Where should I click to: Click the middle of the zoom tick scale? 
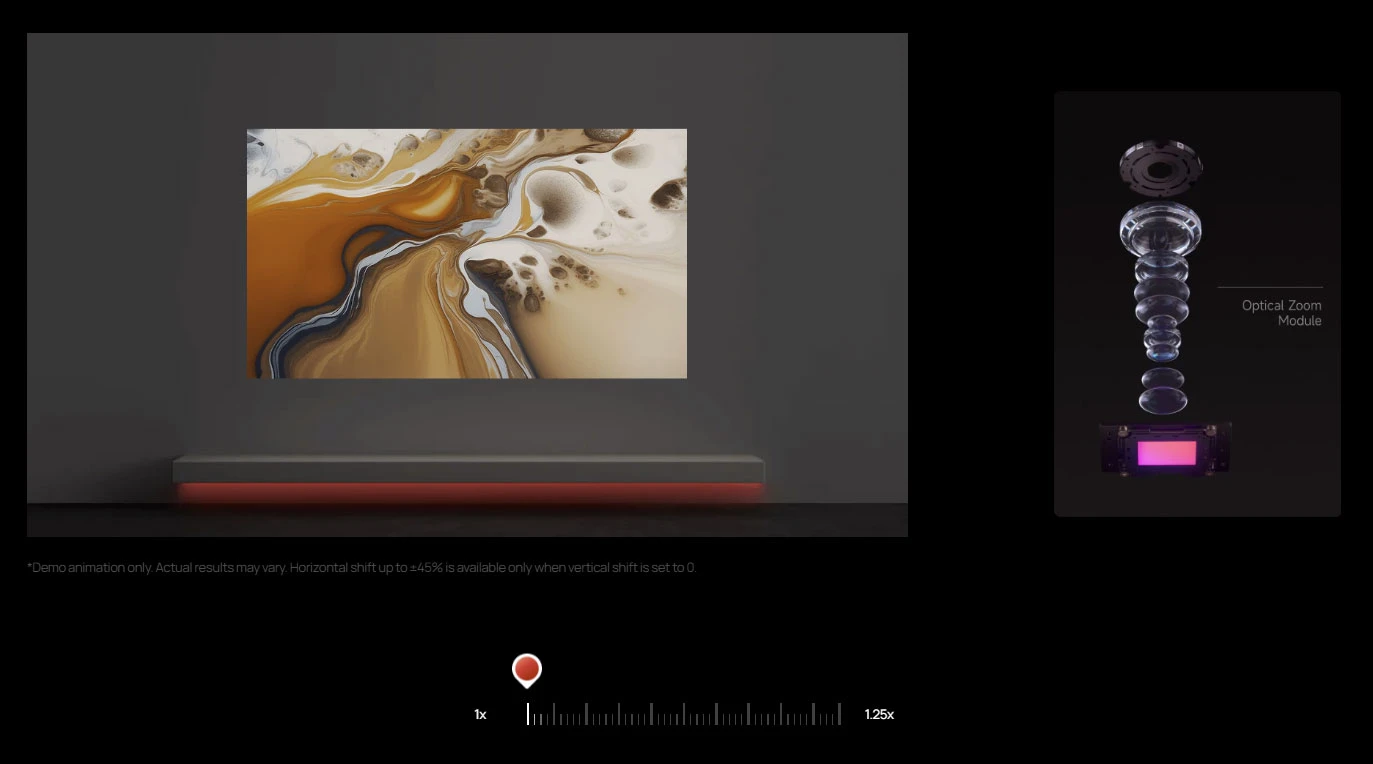[x=684, y=715]
